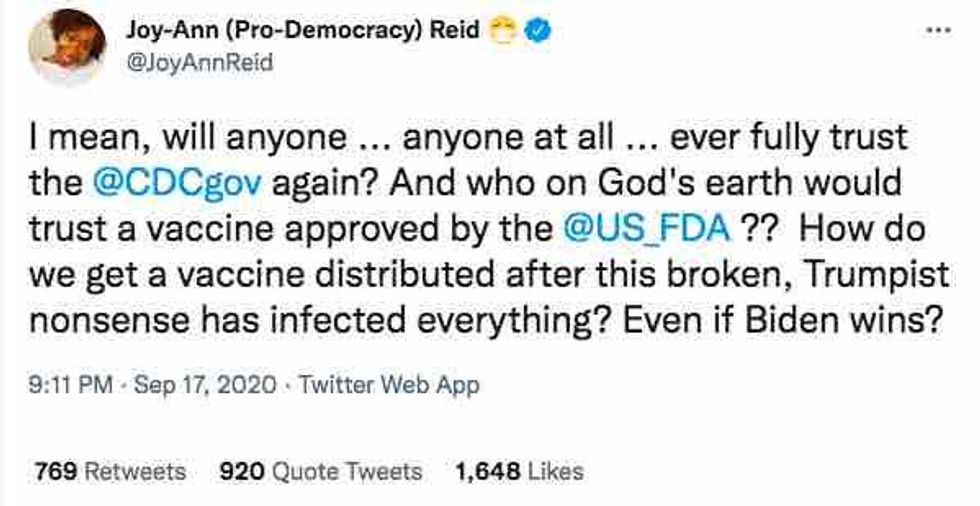Open the Joy-Ann (Pro-Democracy) Reid display name

(300, 32)
